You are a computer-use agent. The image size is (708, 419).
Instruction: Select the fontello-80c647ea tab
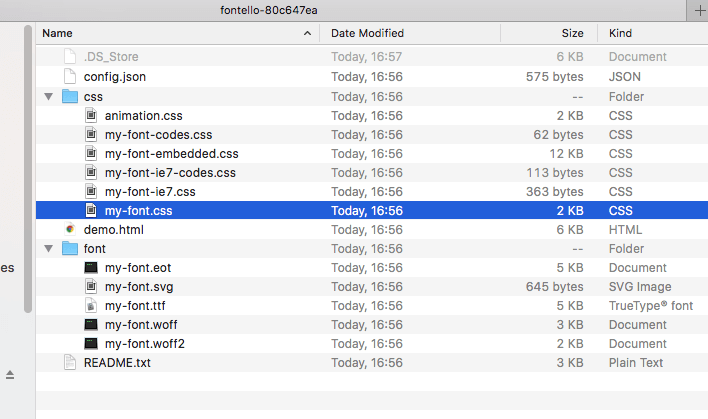pyautogui.click(x=269, y=10)
